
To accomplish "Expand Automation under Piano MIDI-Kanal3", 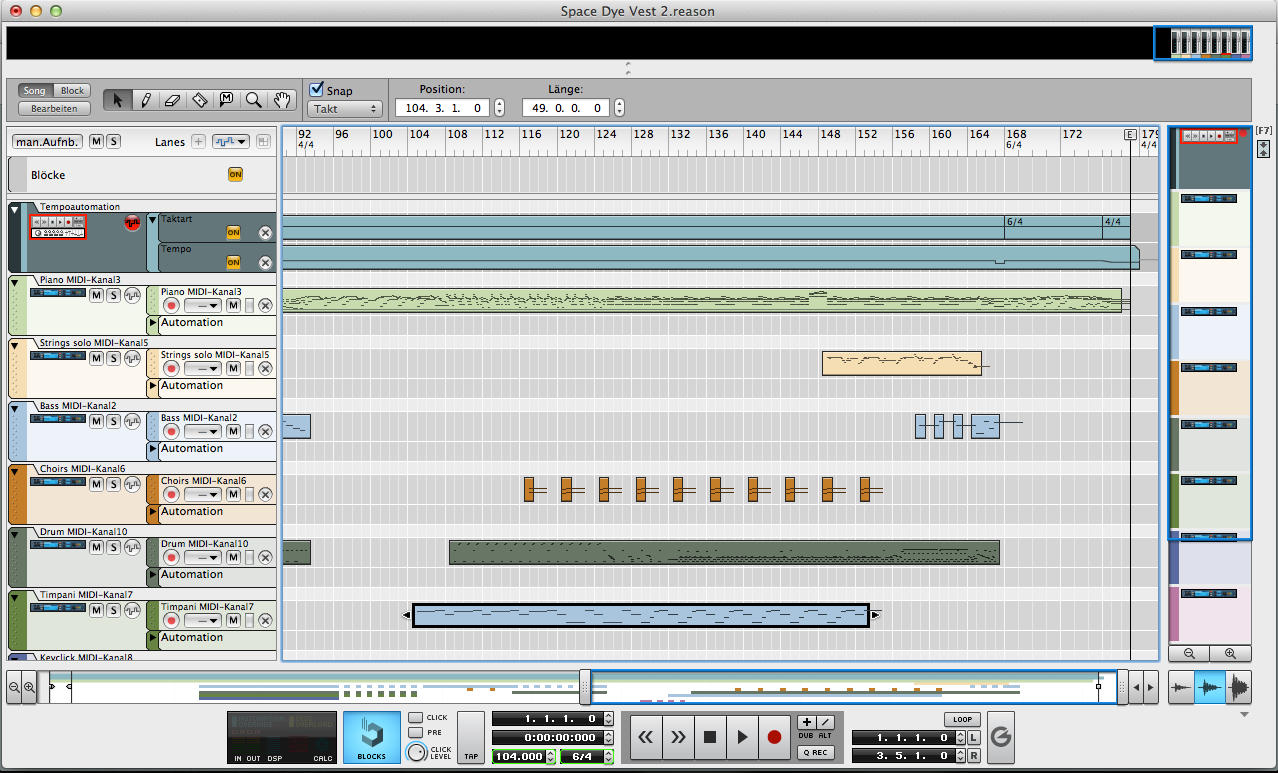I will [153, 323].
